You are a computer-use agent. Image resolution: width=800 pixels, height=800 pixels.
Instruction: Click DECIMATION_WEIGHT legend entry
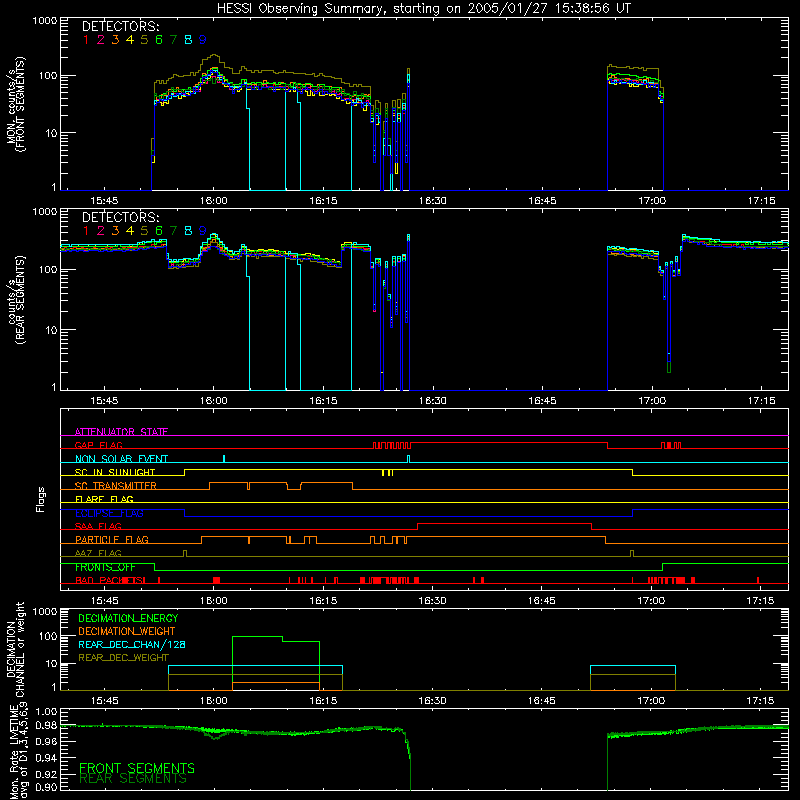pos(127,631)
